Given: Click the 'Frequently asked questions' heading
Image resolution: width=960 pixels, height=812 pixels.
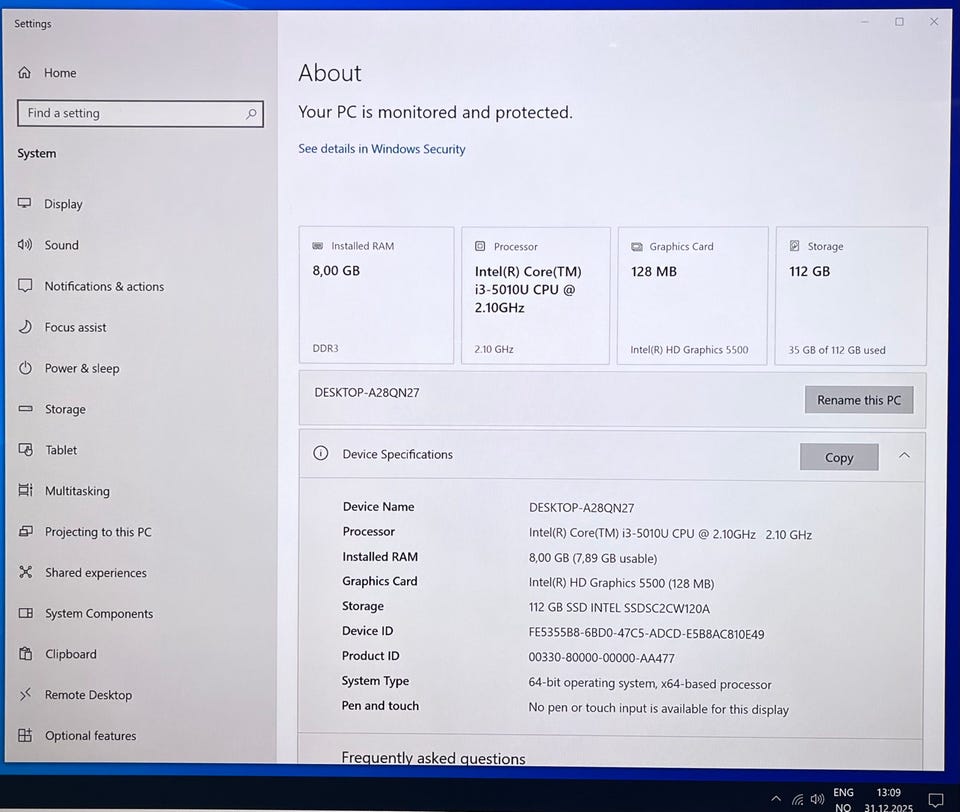Looking at the screenshot, I should pos(433,757).
